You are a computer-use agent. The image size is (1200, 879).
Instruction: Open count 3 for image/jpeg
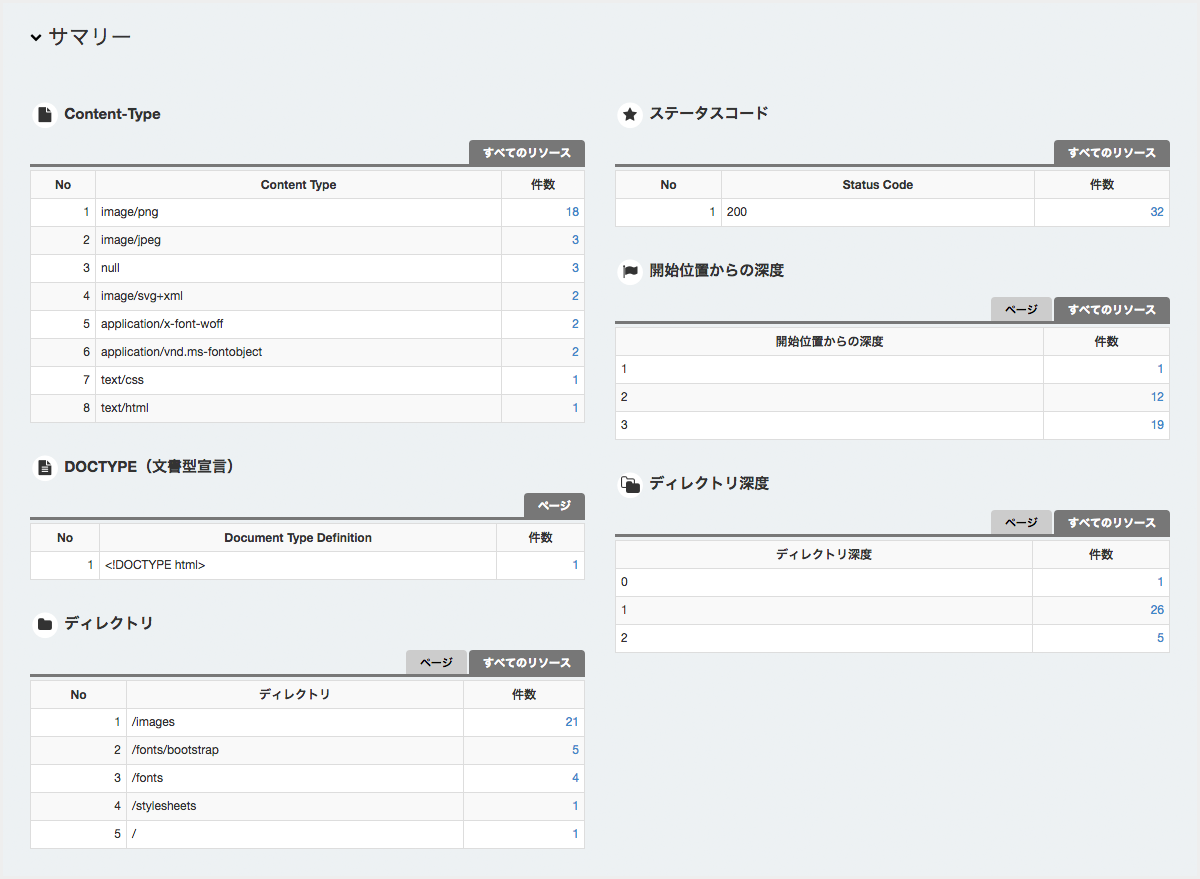[575, 240]
